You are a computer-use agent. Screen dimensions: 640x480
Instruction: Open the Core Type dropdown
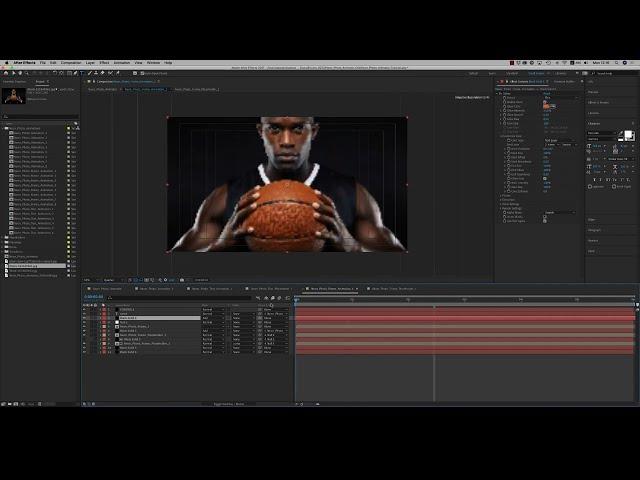coord(560,140)
